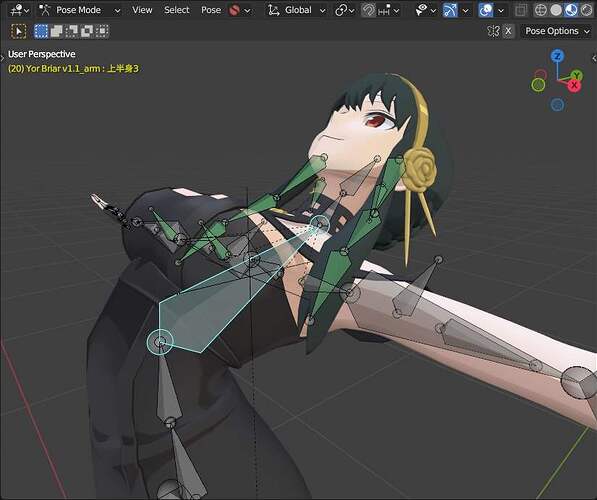Choose Extend Selection mode icon

coord(56,31)
